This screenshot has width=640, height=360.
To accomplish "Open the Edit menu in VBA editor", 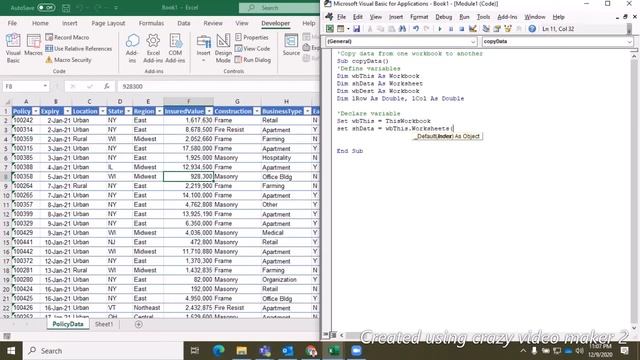I will click(x=358, y=17).
